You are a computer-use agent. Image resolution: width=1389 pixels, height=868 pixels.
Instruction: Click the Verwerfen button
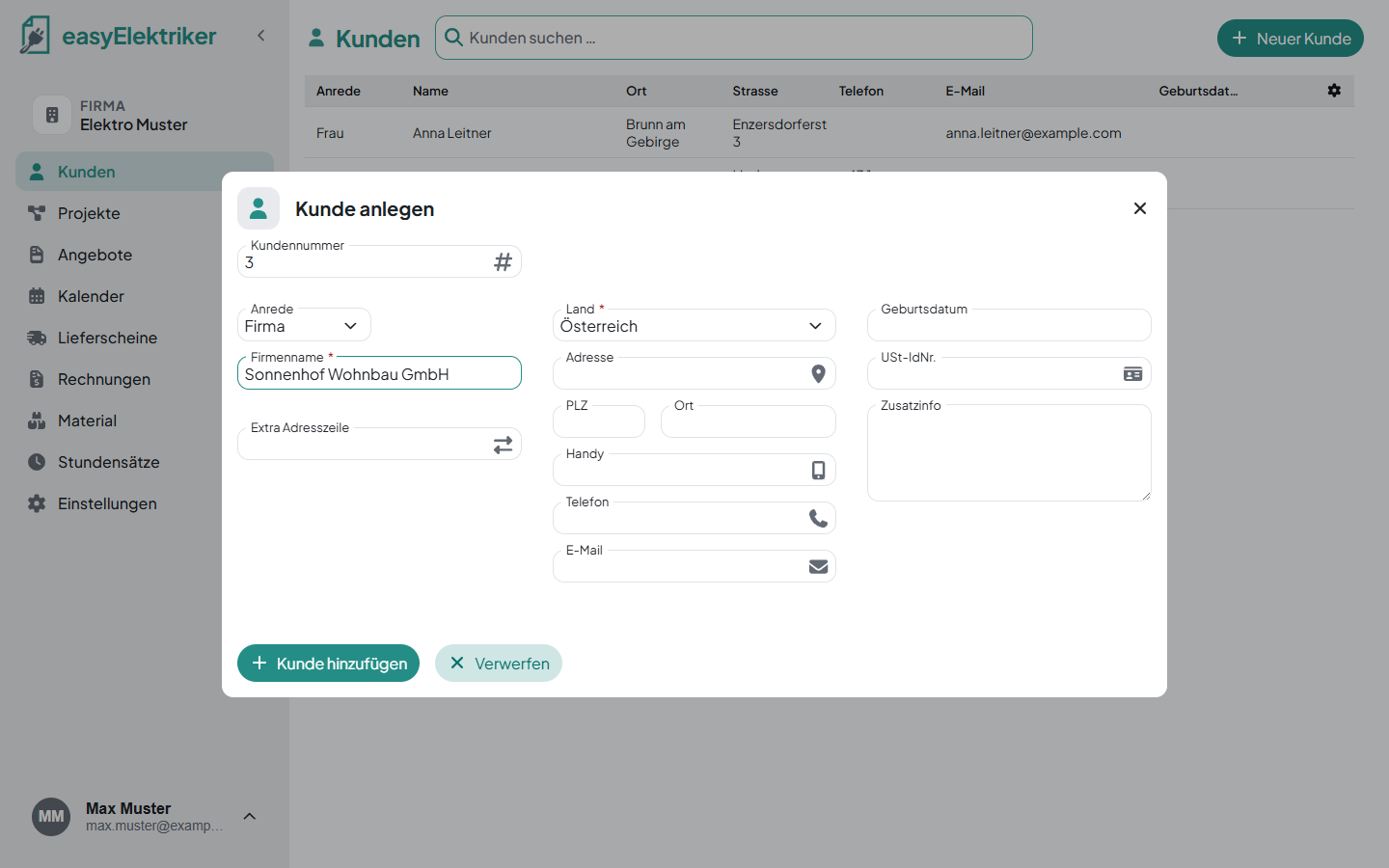pos(499,664)
